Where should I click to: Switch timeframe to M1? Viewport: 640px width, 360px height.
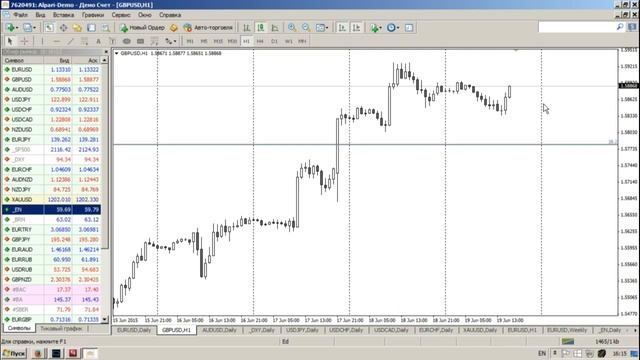(190, 41)
